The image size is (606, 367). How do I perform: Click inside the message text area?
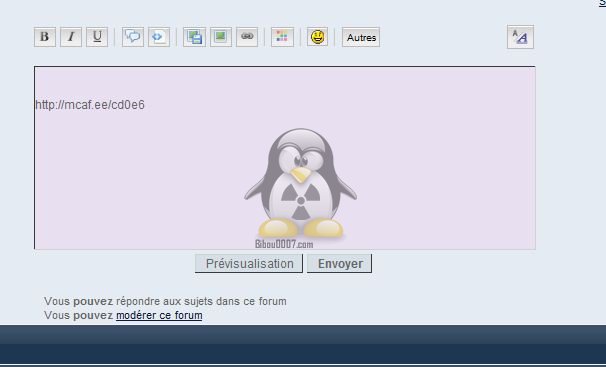tap(285, 158)
